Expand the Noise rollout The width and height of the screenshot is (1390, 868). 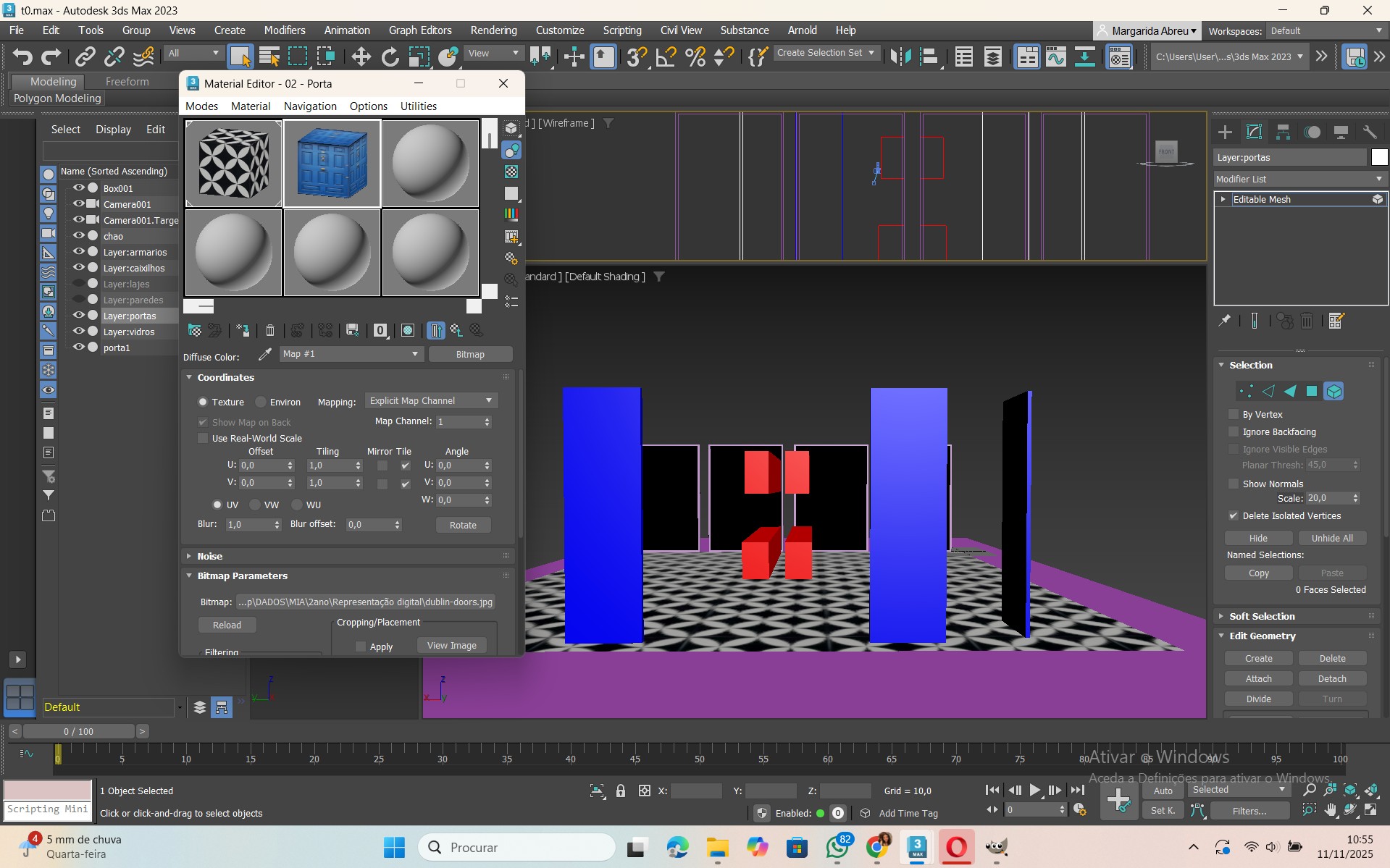[209, 556]
